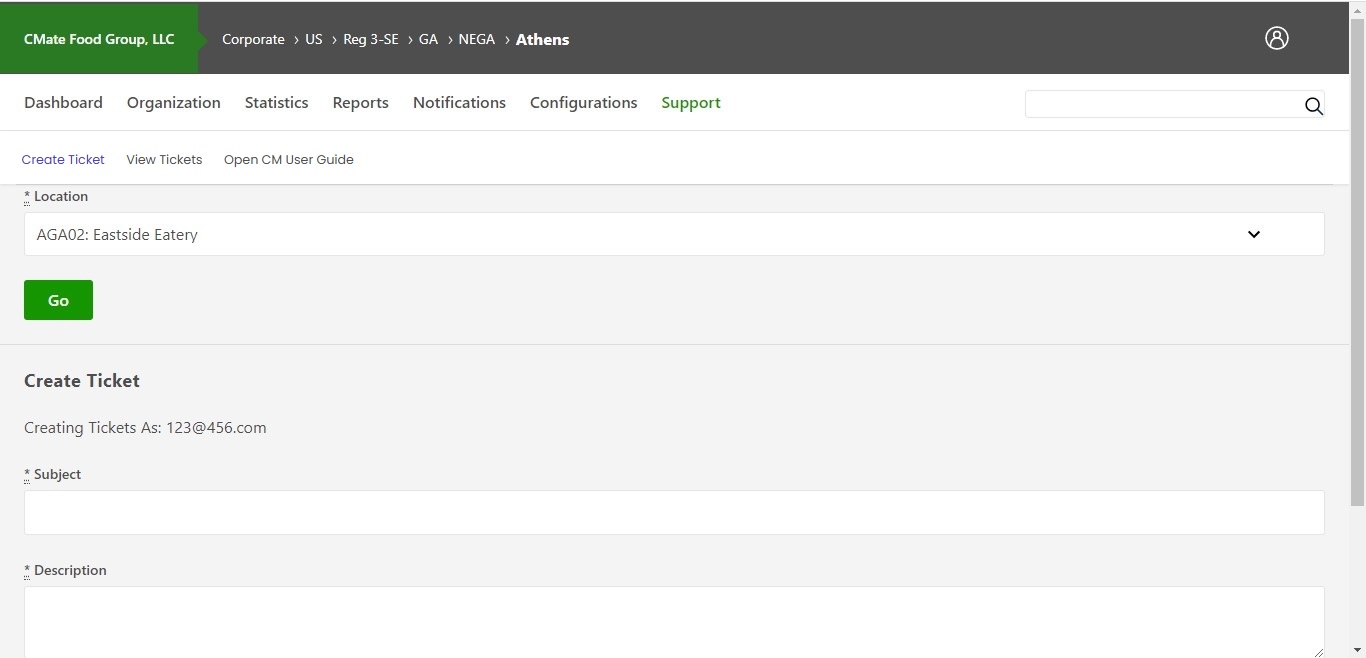1366x658 pixels.
Task: Open the Dashboard menu item
Action: point(63,102)
